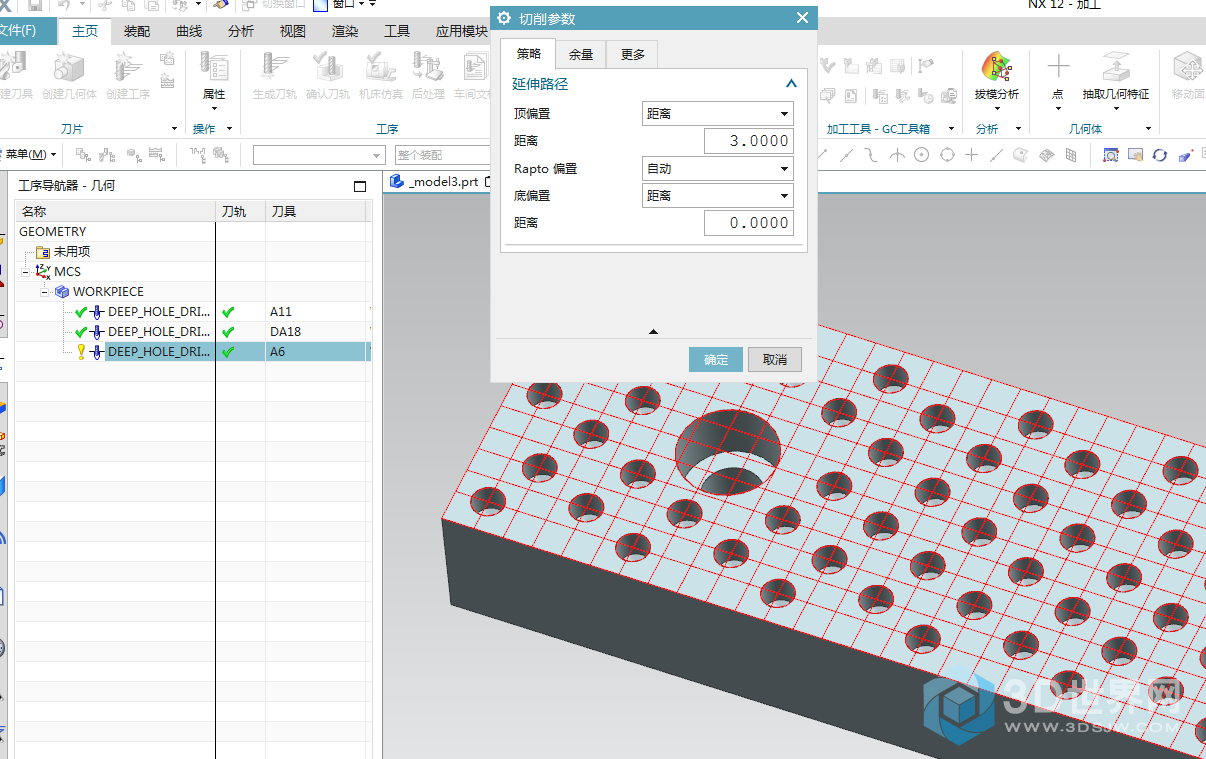Click the machine tool view navigator icon
1206x759 pixels.
pyautogui.click(x=108, y=155)
